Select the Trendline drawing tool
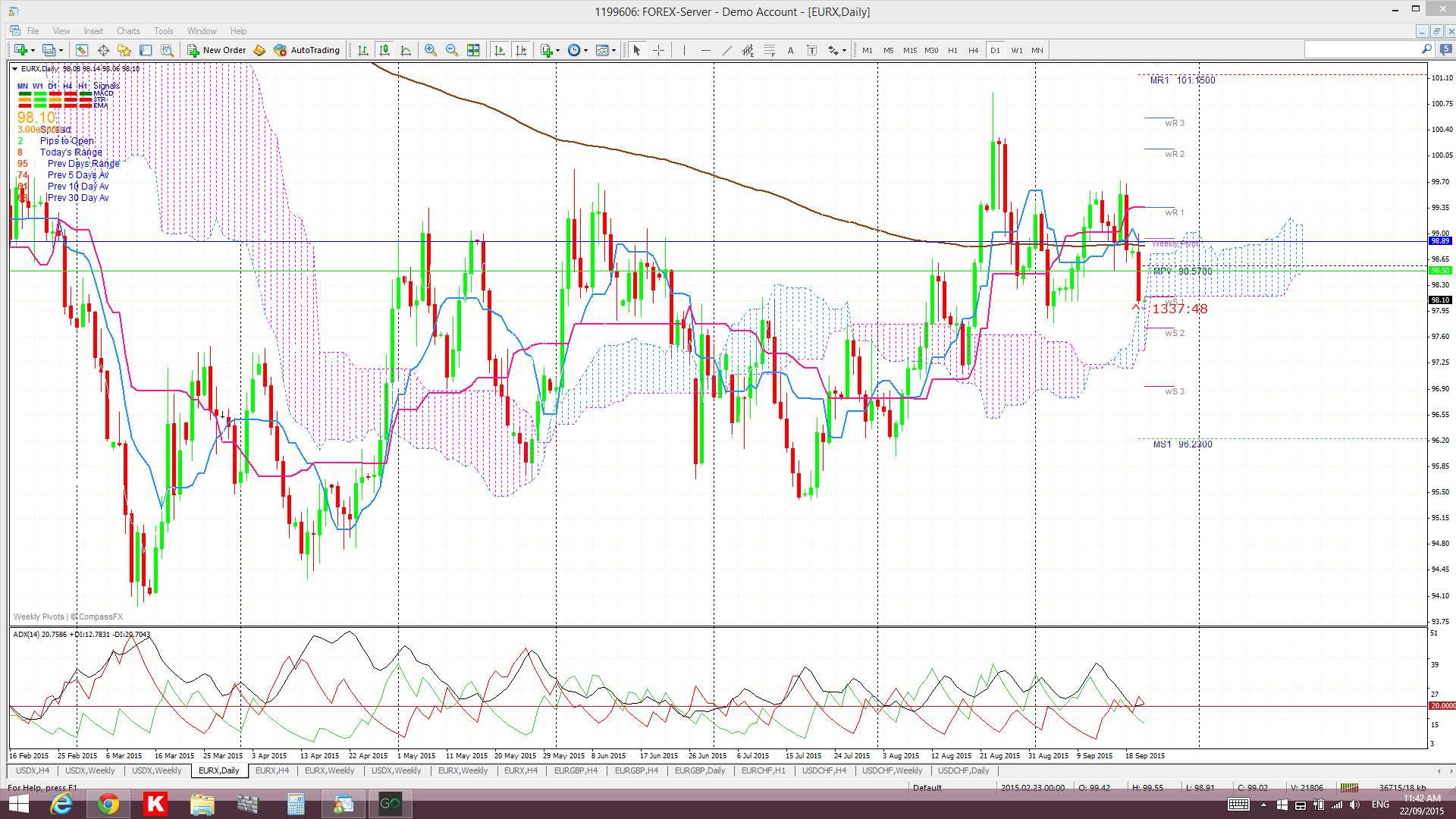 (x=726, y=50)
